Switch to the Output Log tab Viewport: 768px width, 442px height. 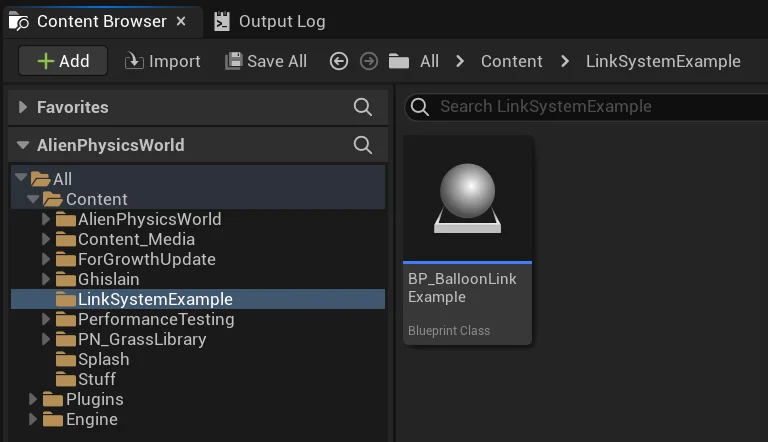coord(268,21)
